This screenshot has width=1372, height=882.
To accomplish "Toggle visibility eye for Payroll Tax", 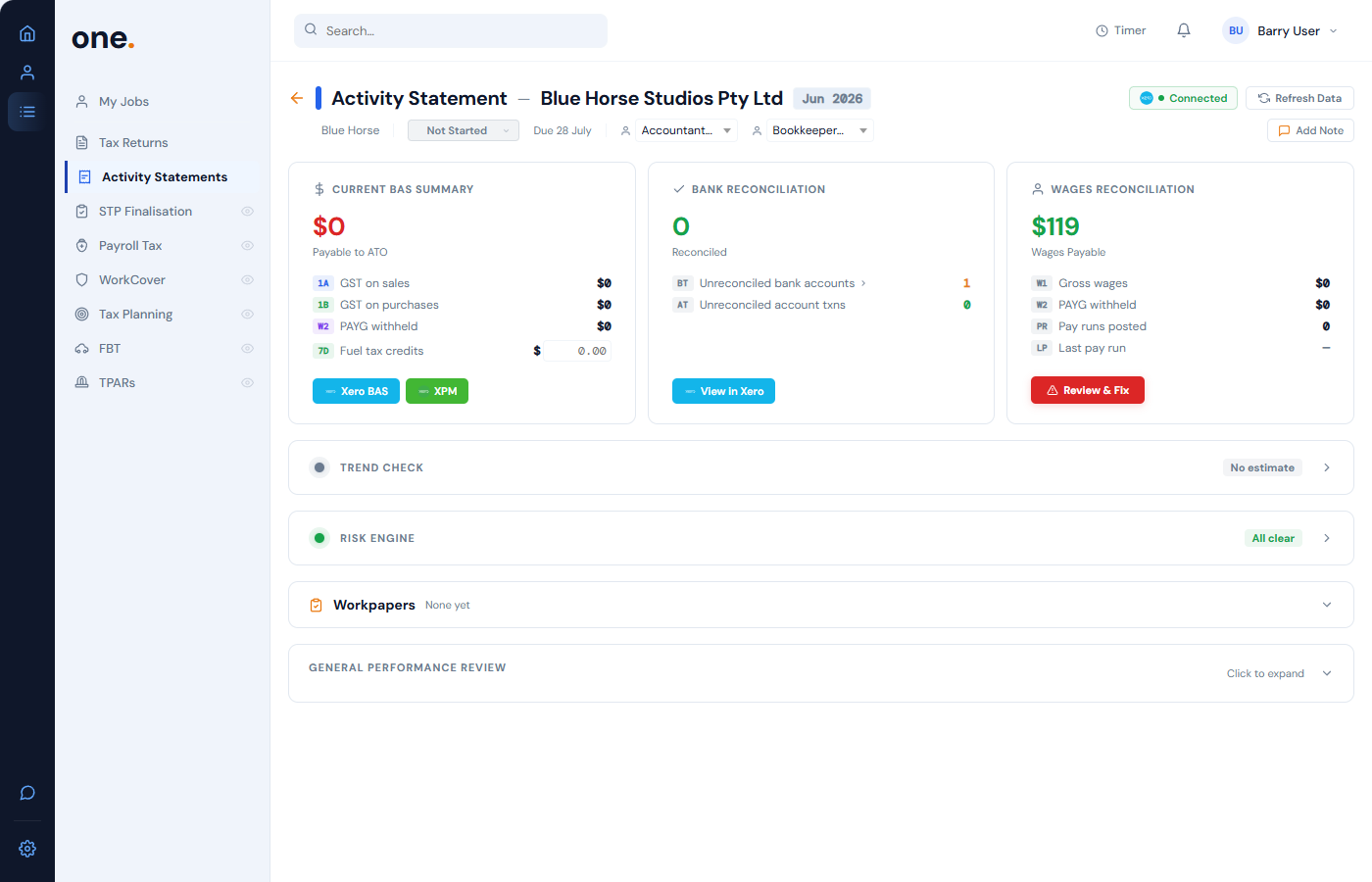I will pyautogui.click(x=248, y=246).
